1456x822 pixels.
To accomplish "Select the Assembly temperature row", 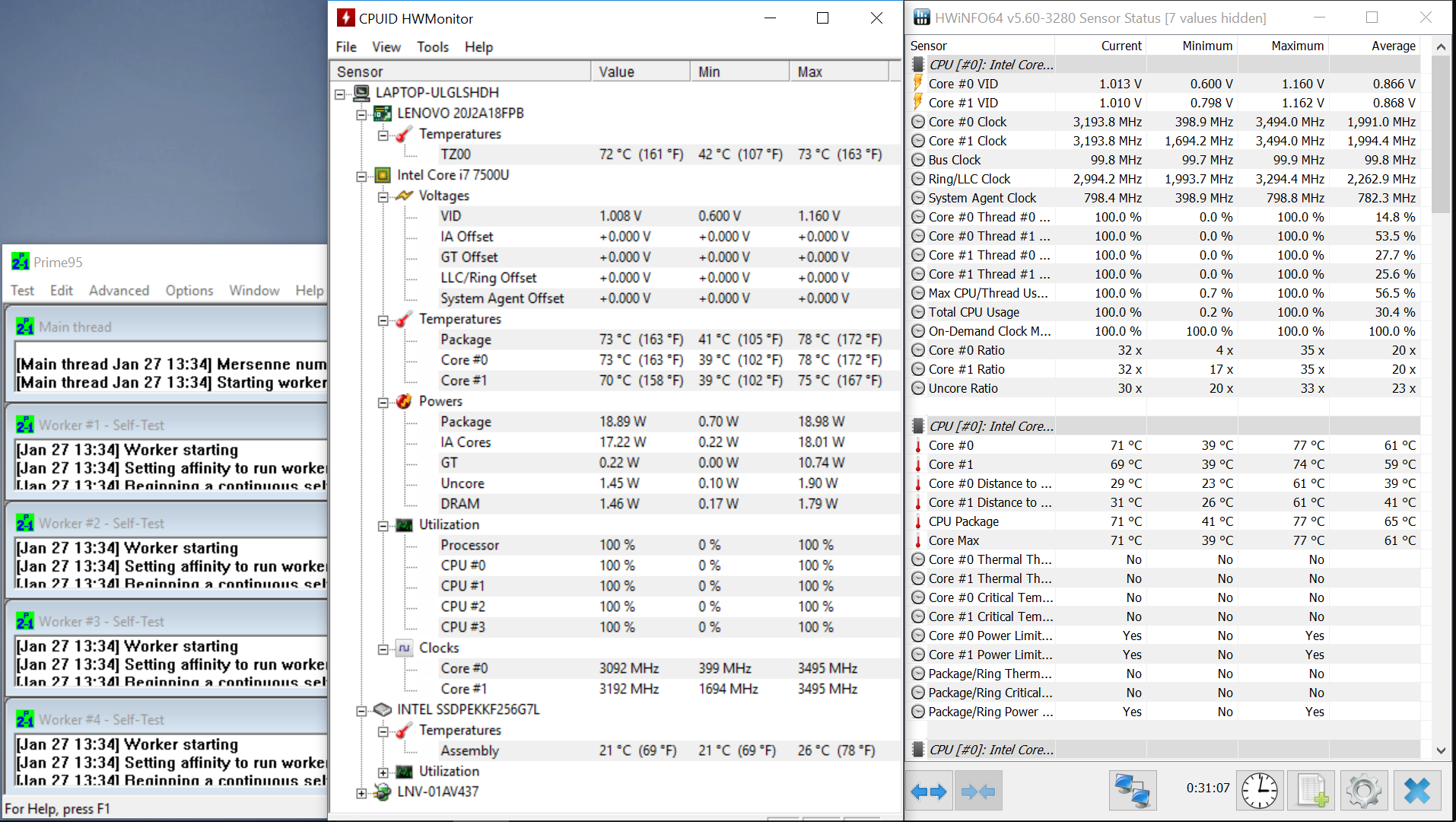I will (616, 750).
